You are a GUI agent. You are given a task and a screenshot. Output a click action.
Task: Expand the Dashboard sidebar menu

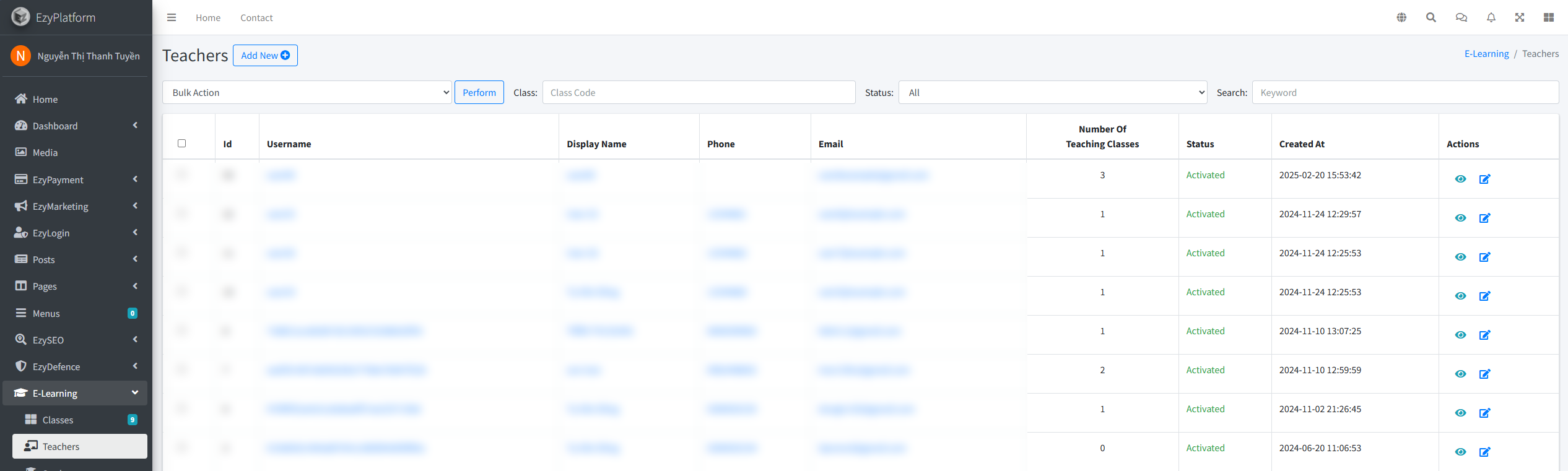(75, 126)
